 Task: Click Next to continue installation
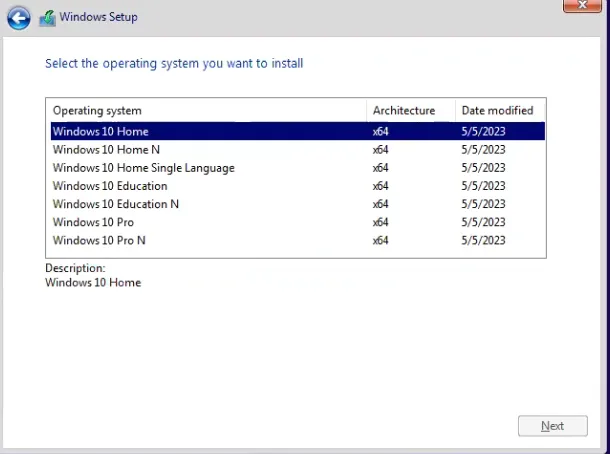(x=552, y=426)
